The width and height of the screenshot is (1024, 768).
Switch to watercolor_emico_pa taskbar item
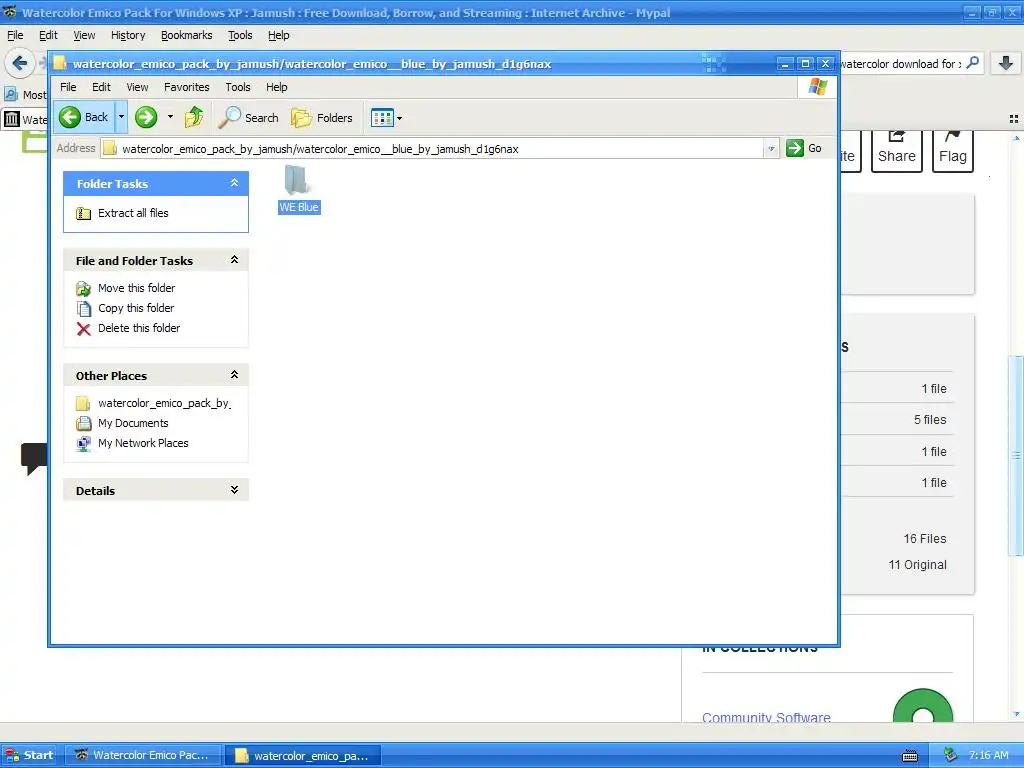coord(304,756)
